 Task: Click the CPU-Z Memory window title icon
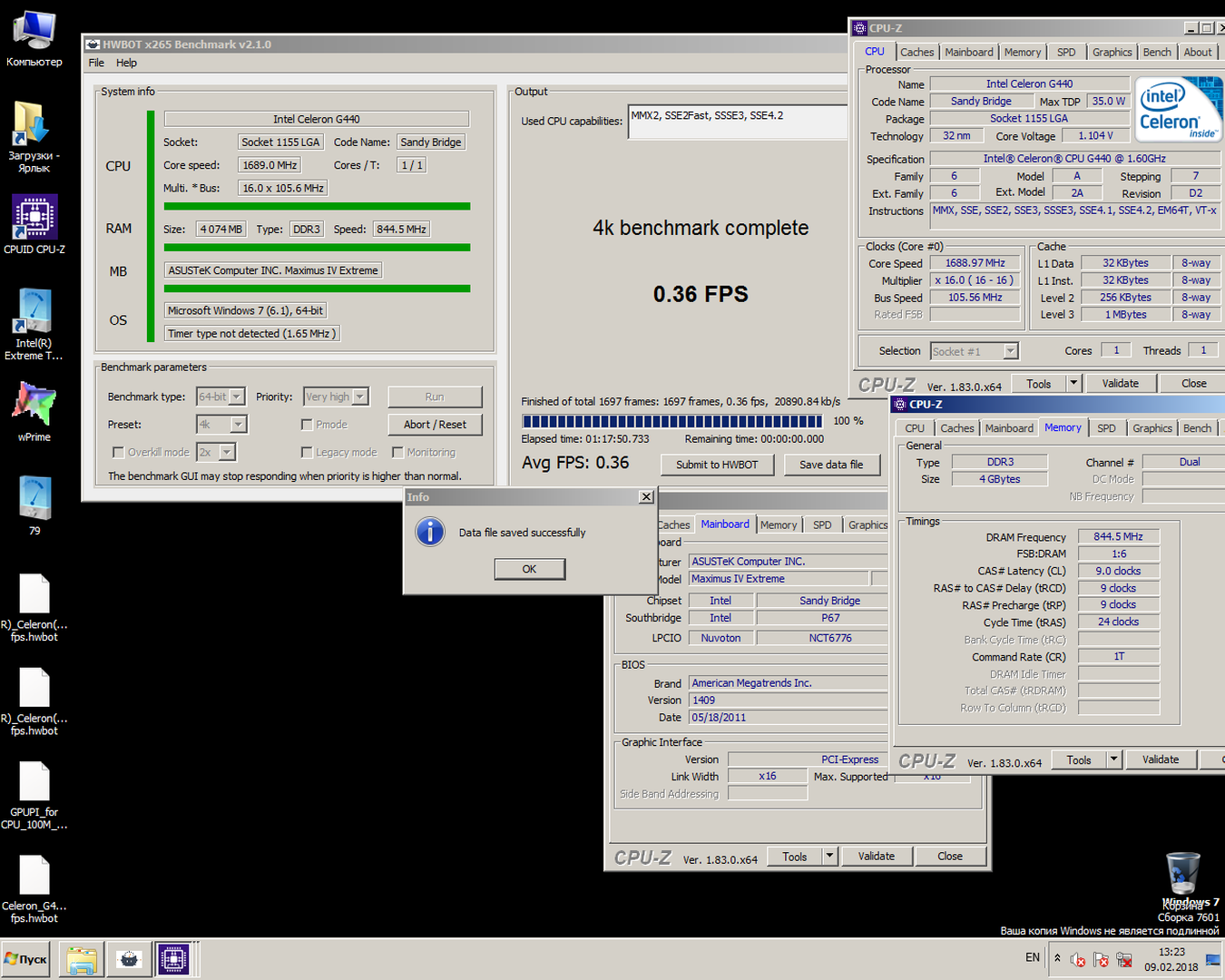coord(900,405)
